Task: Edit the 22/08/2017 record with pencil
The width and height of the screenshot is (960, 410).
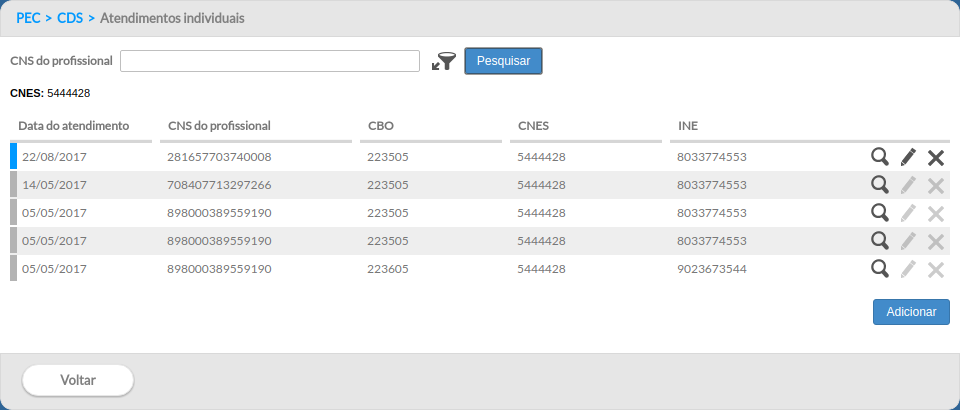Action: click(908, 157)
